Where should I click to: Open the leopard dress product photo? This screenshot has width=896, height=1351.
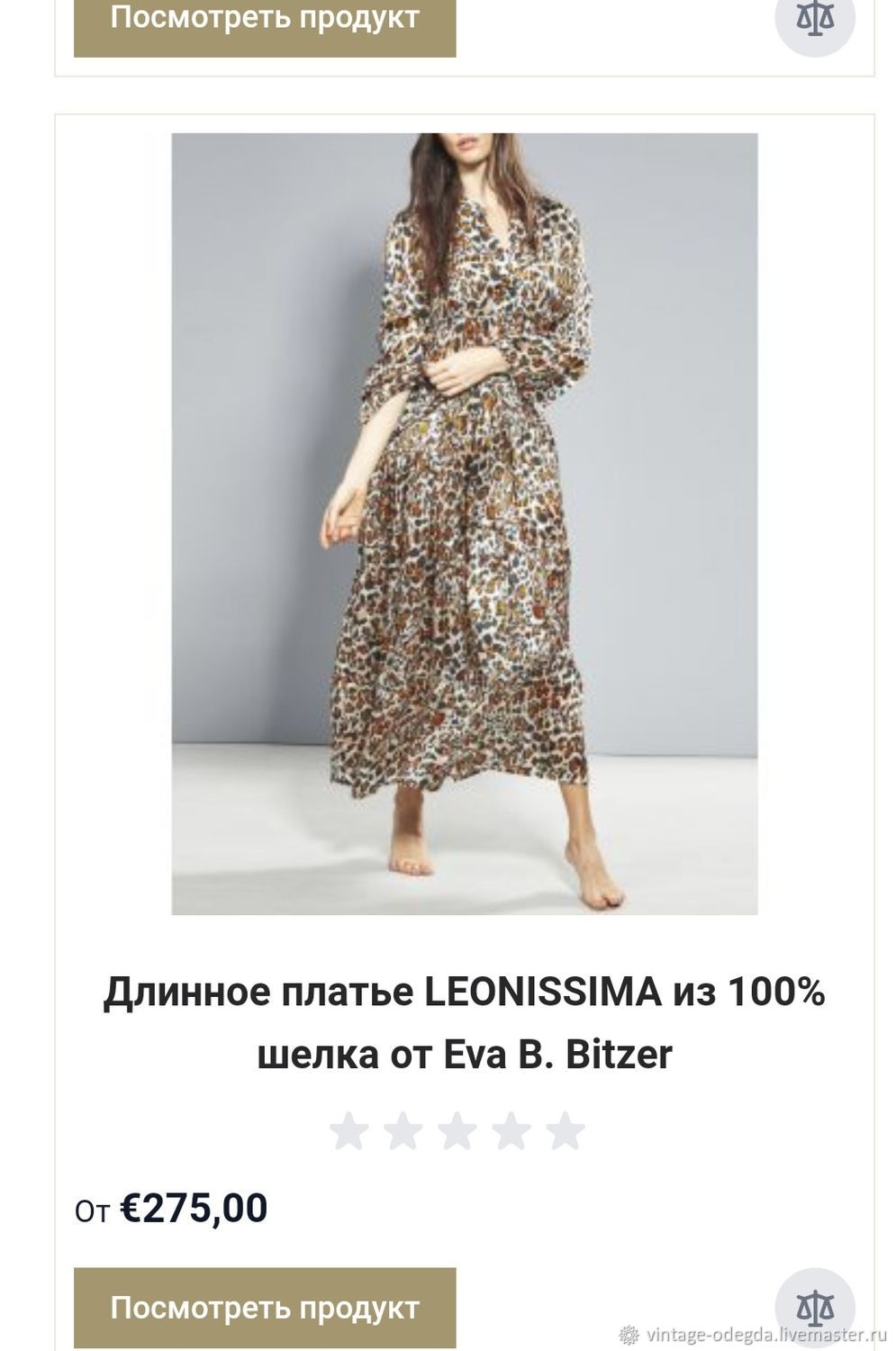[465, 524]
